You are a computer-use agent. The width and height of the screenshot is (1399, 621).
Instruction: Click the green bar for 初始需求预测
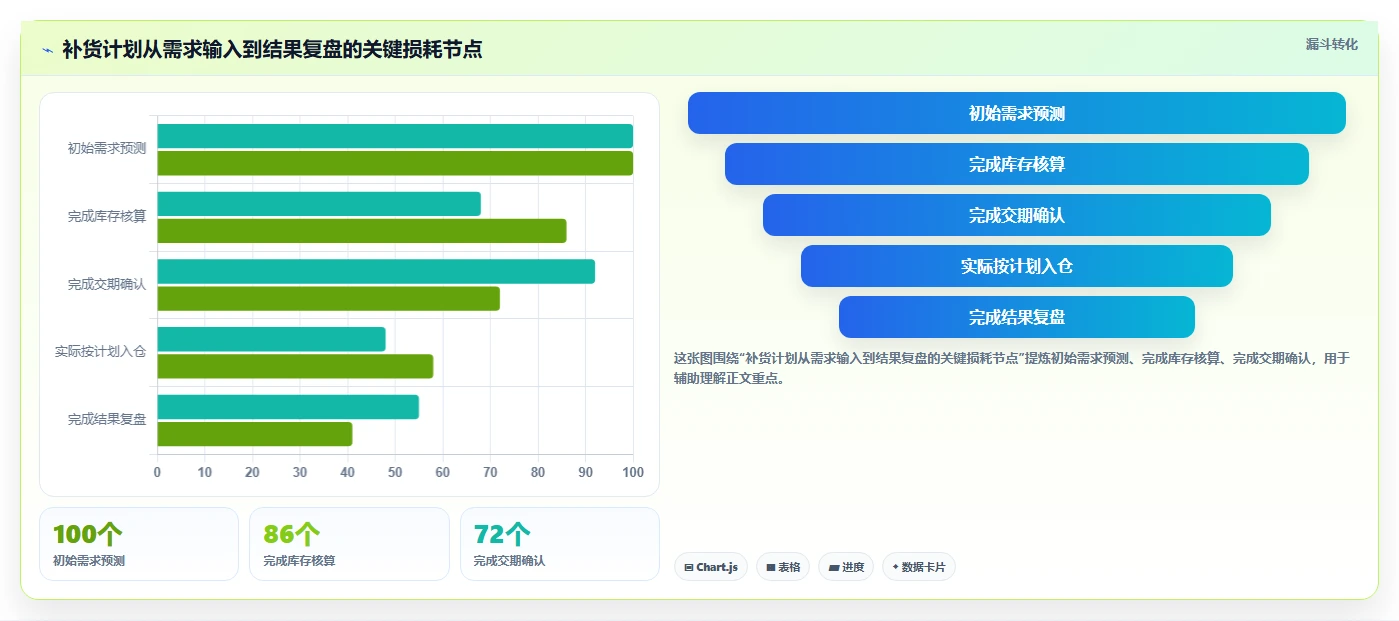click(395, 163)
